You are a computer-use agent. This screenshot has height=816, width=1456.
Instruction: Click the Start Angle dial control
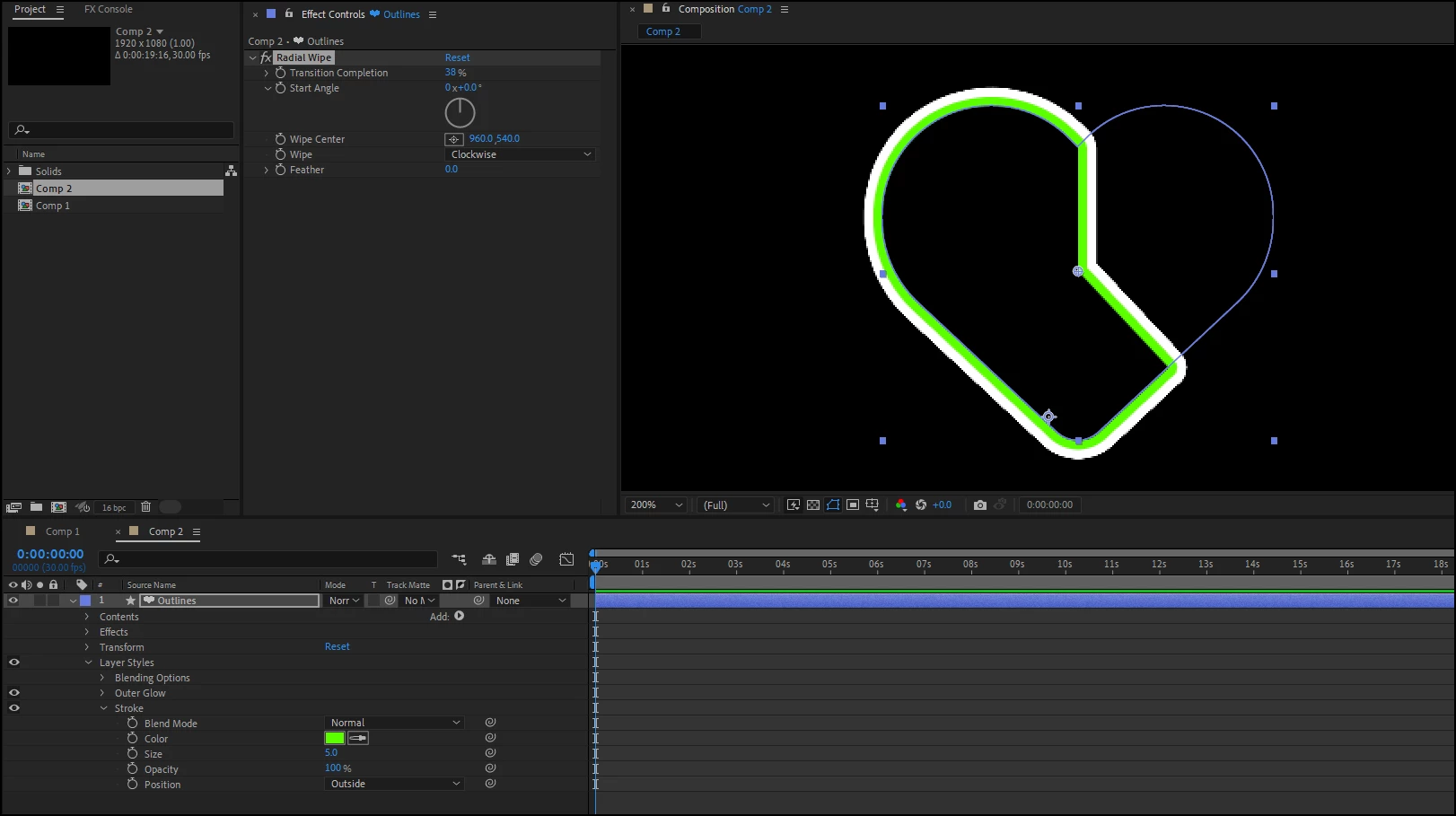coord(460,112)
